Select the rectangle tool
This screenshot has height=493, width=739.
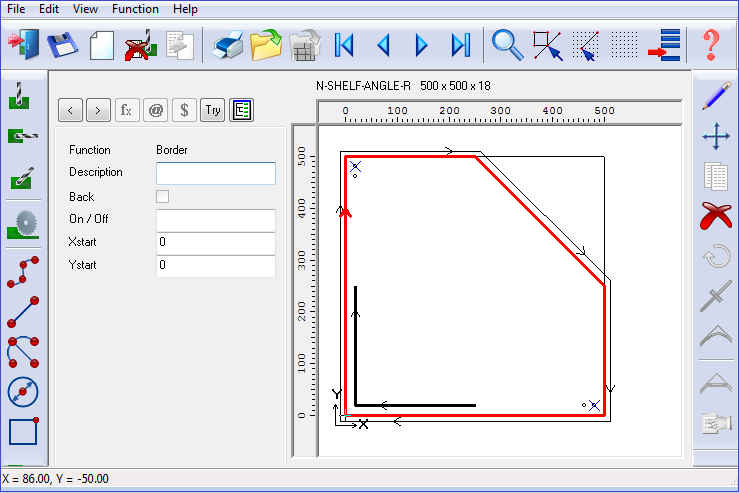pyautogui.click(x=23, y=431)
